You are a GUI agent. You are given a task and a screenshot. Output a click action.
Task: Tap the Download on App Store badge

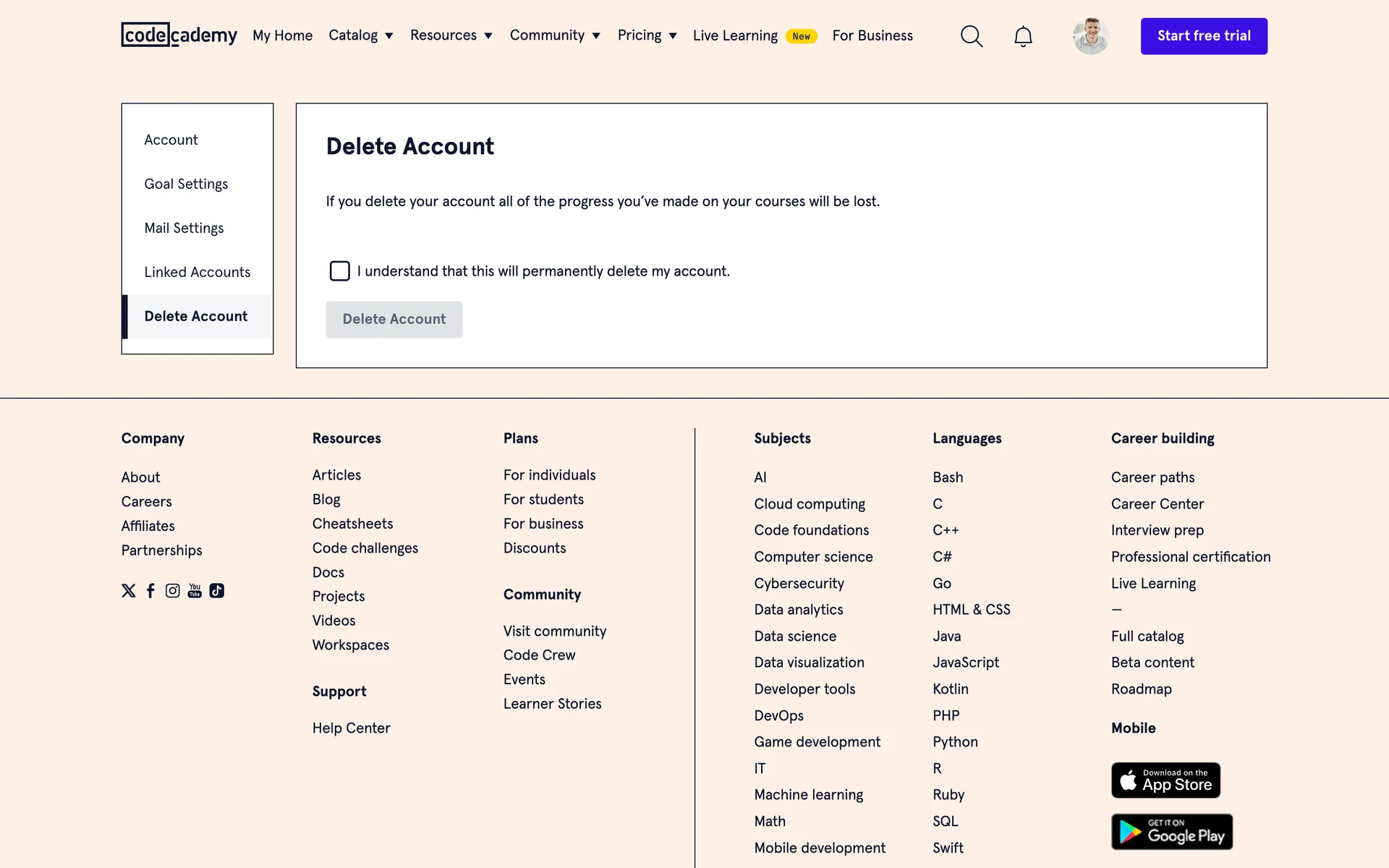tap(1165, 780)
